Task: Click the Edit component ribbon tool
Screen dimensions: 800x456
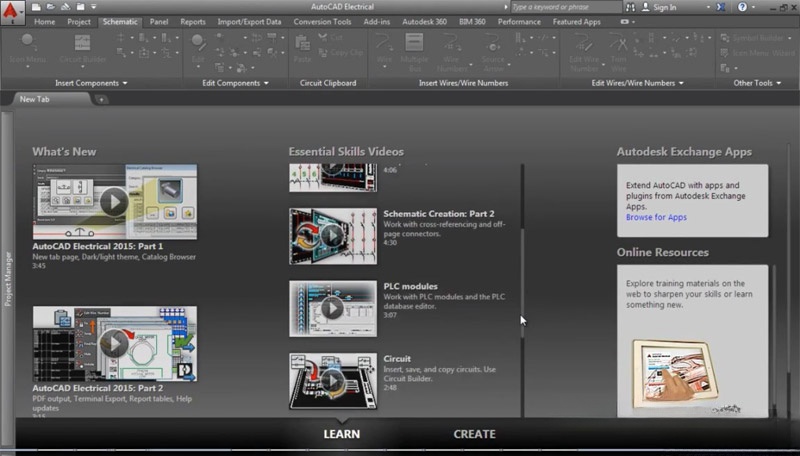Action: coord(198,50)
